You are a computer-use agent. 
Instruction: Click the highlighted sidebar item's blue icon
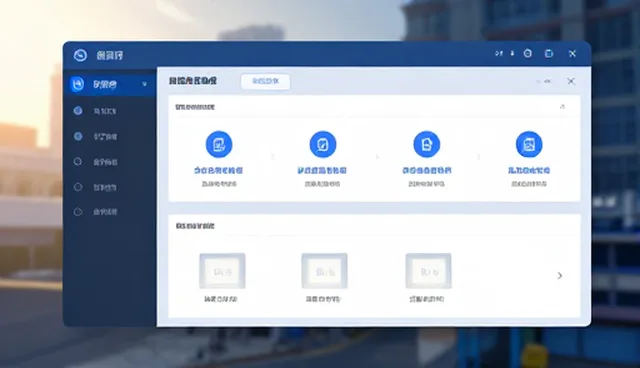77,84
